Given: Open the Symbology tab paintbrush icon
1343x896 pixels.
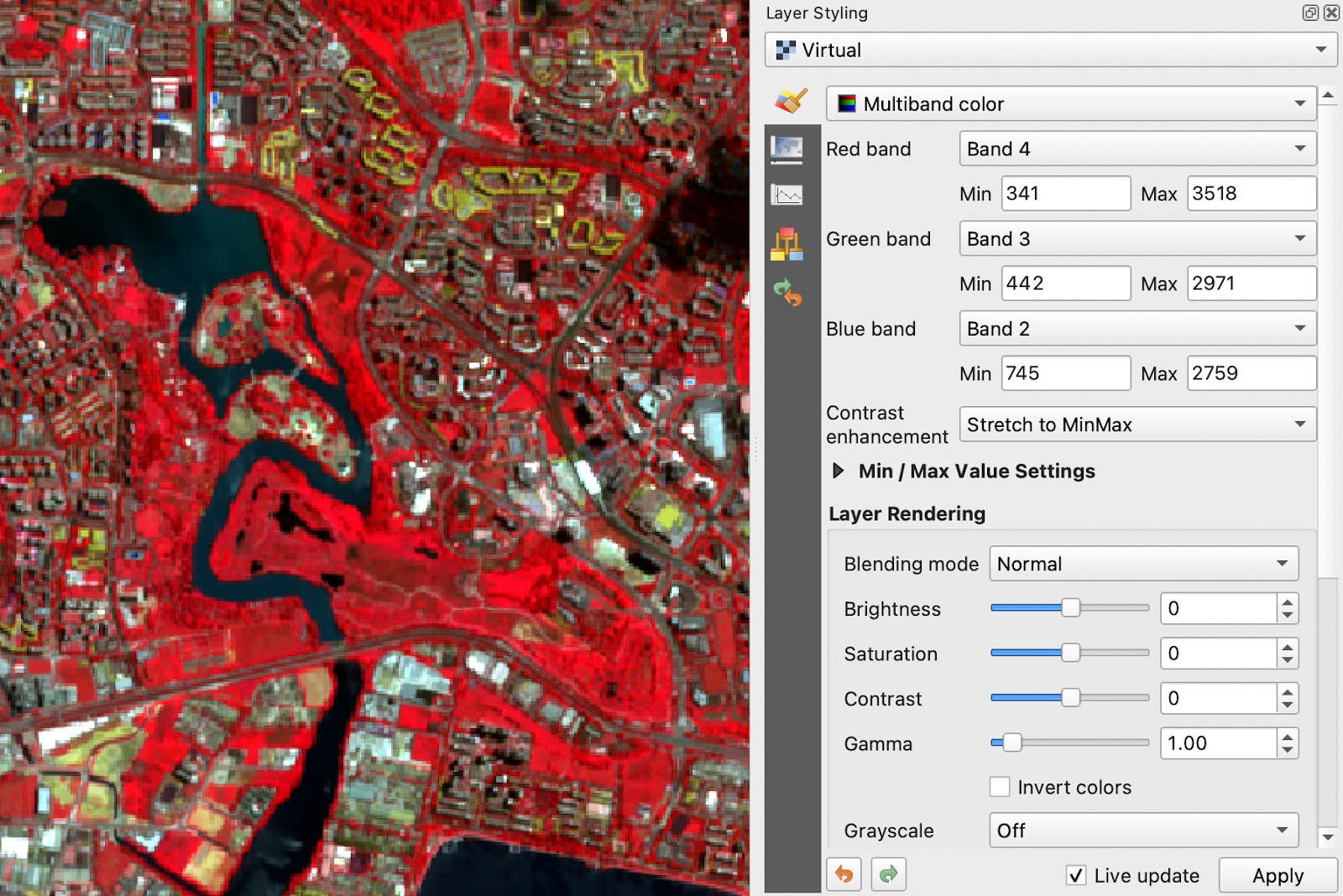Looking at the screenshot, I should [790, 102].
